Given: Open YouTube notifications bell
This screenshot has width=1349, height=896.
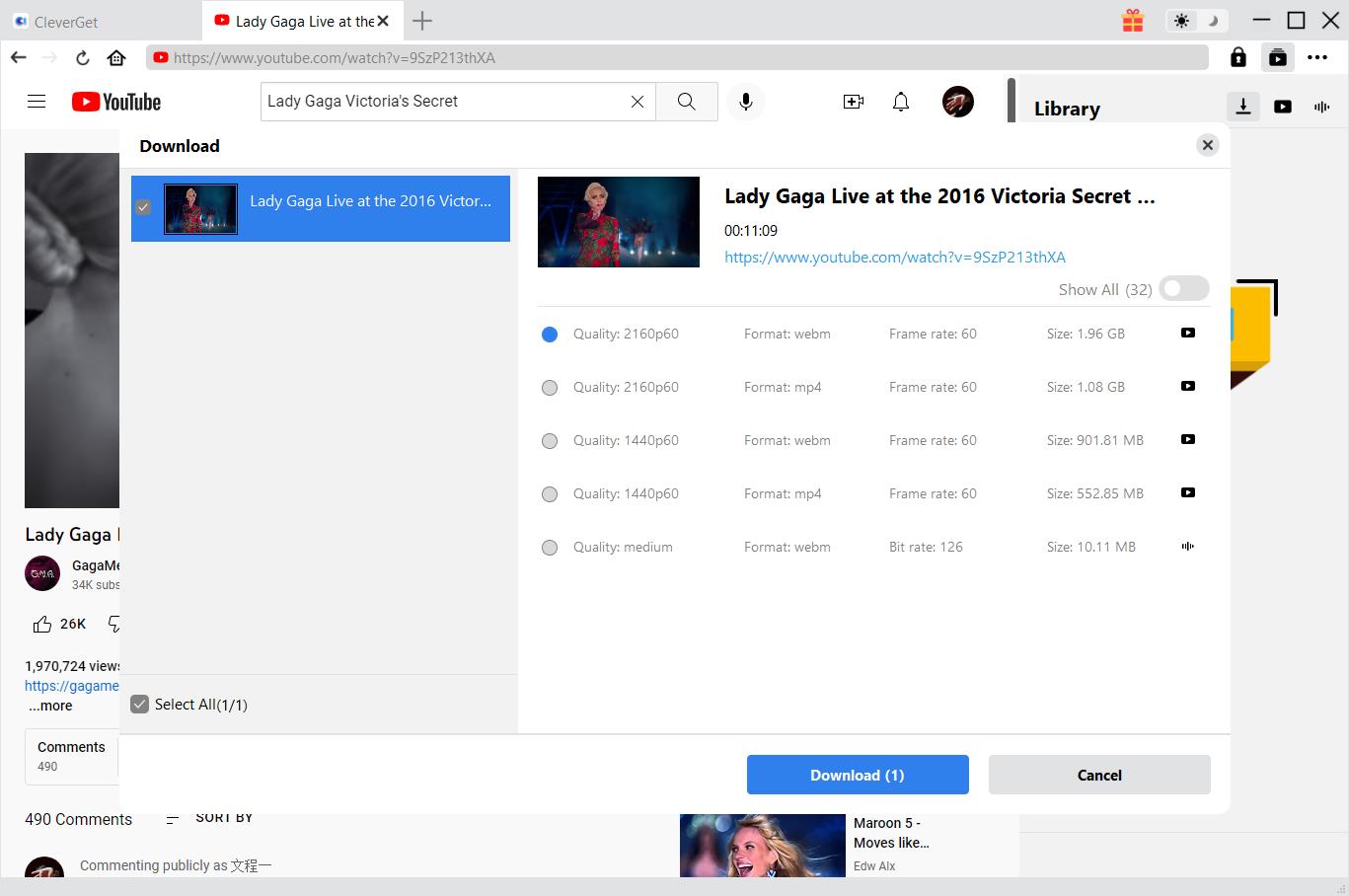Looking at the screenshot, I should pyautogui.click(x=900, y=102).
